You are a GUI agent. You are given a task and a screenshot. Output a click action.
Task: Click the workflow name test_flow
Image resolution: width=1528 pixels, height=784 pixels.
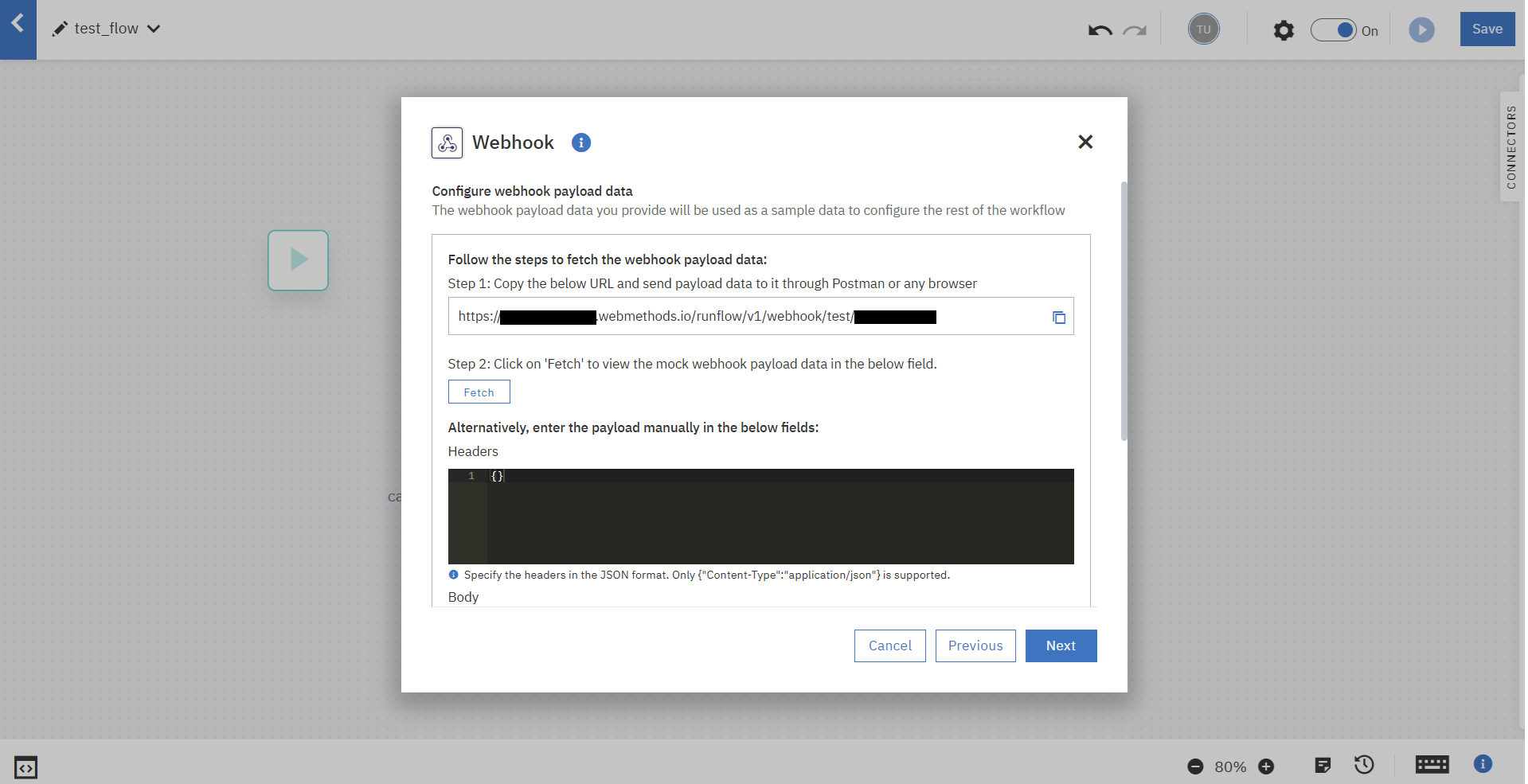pyautogui.click(x=107, y=29)
